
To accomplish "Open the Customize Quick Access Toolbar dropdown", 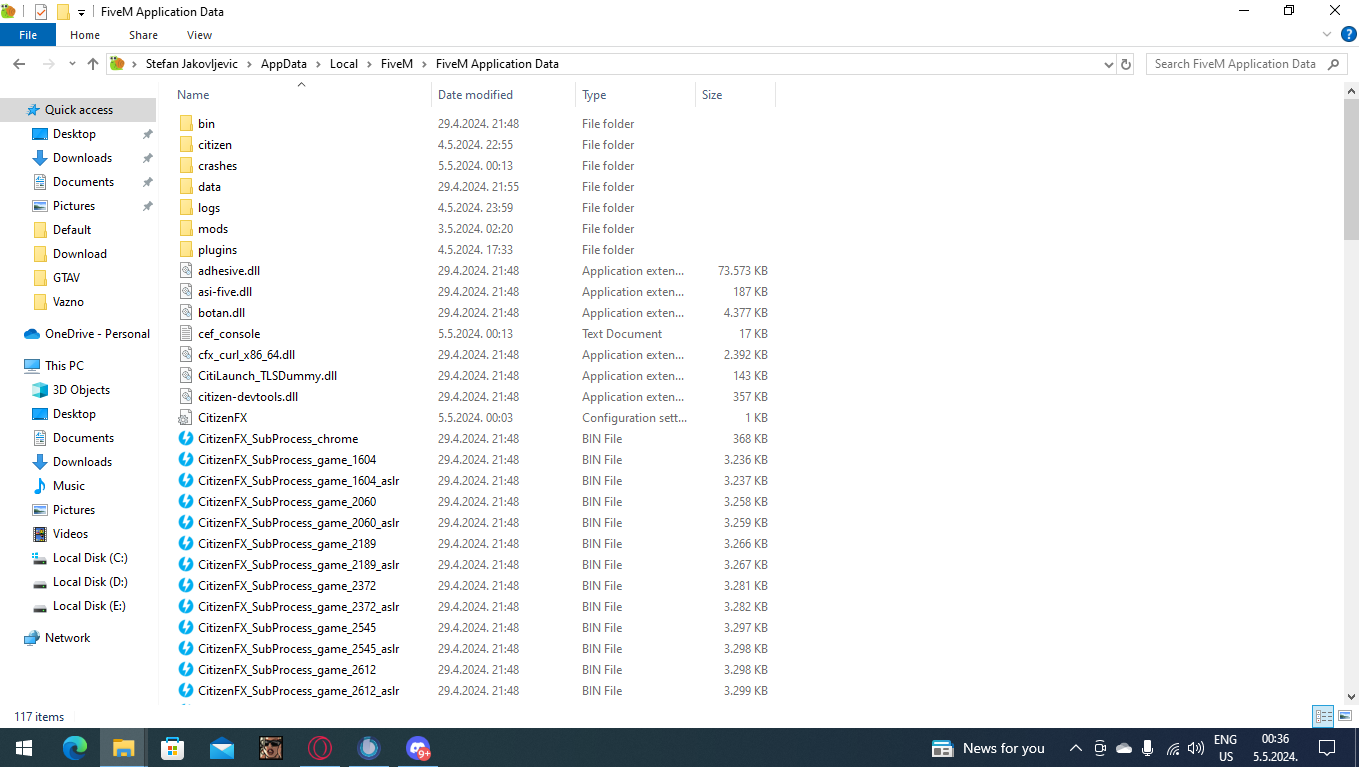I will point(81,13).
